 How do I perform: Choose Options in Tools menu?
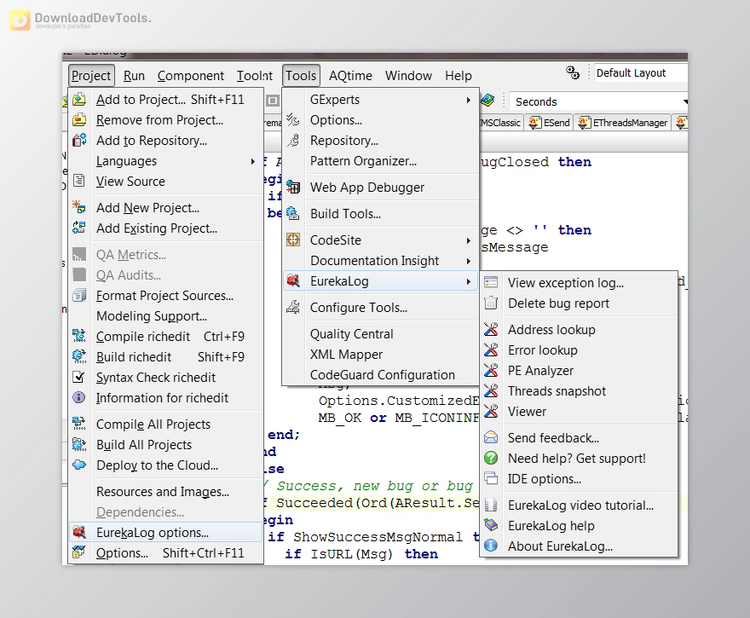(381, 120)
